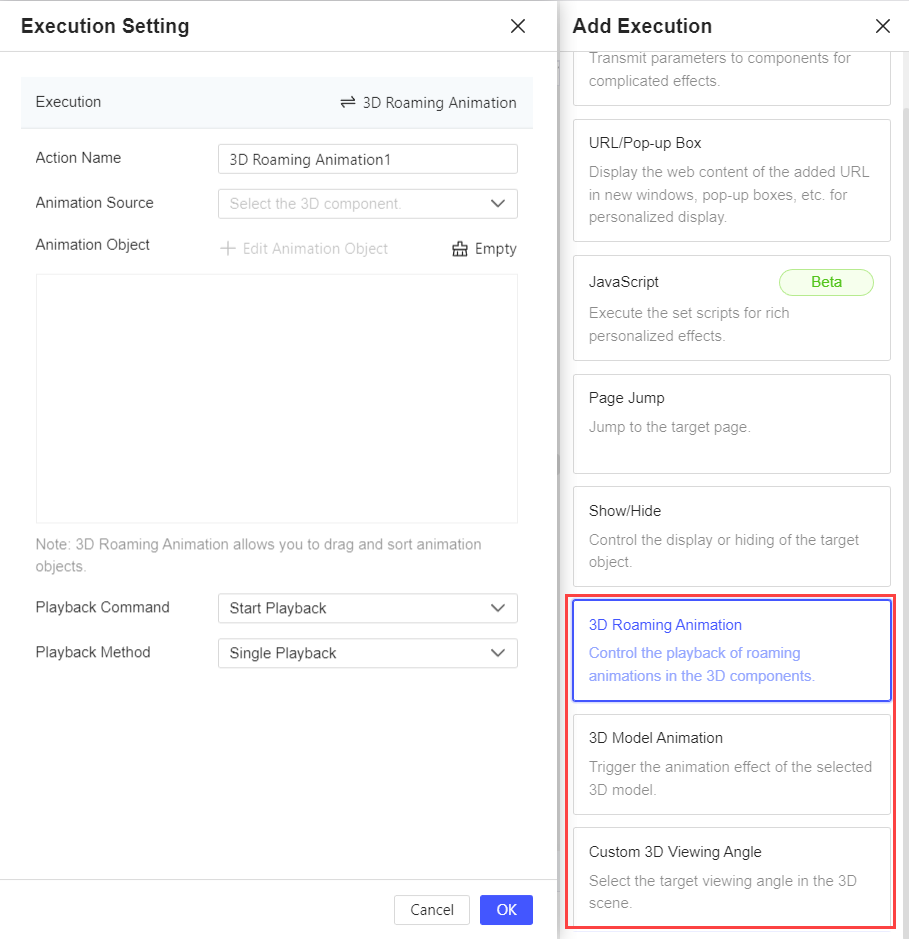Screen dimensions: 909x939
Task: Click the Beta badge on JavaScript
Action: pyautogui.click(x=826, y=282)
